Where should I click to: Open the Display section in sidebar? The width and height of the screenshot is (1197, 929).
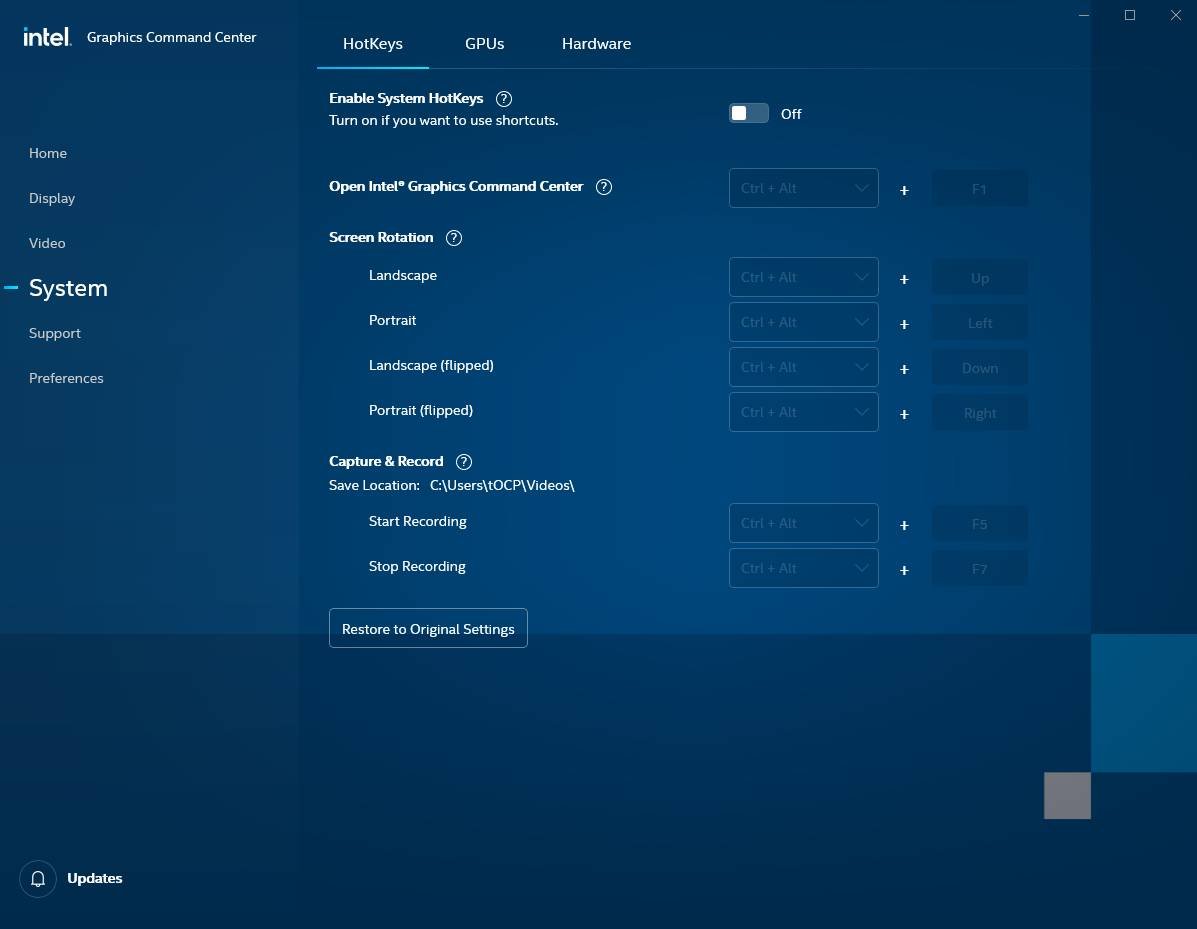coord(52,198)
